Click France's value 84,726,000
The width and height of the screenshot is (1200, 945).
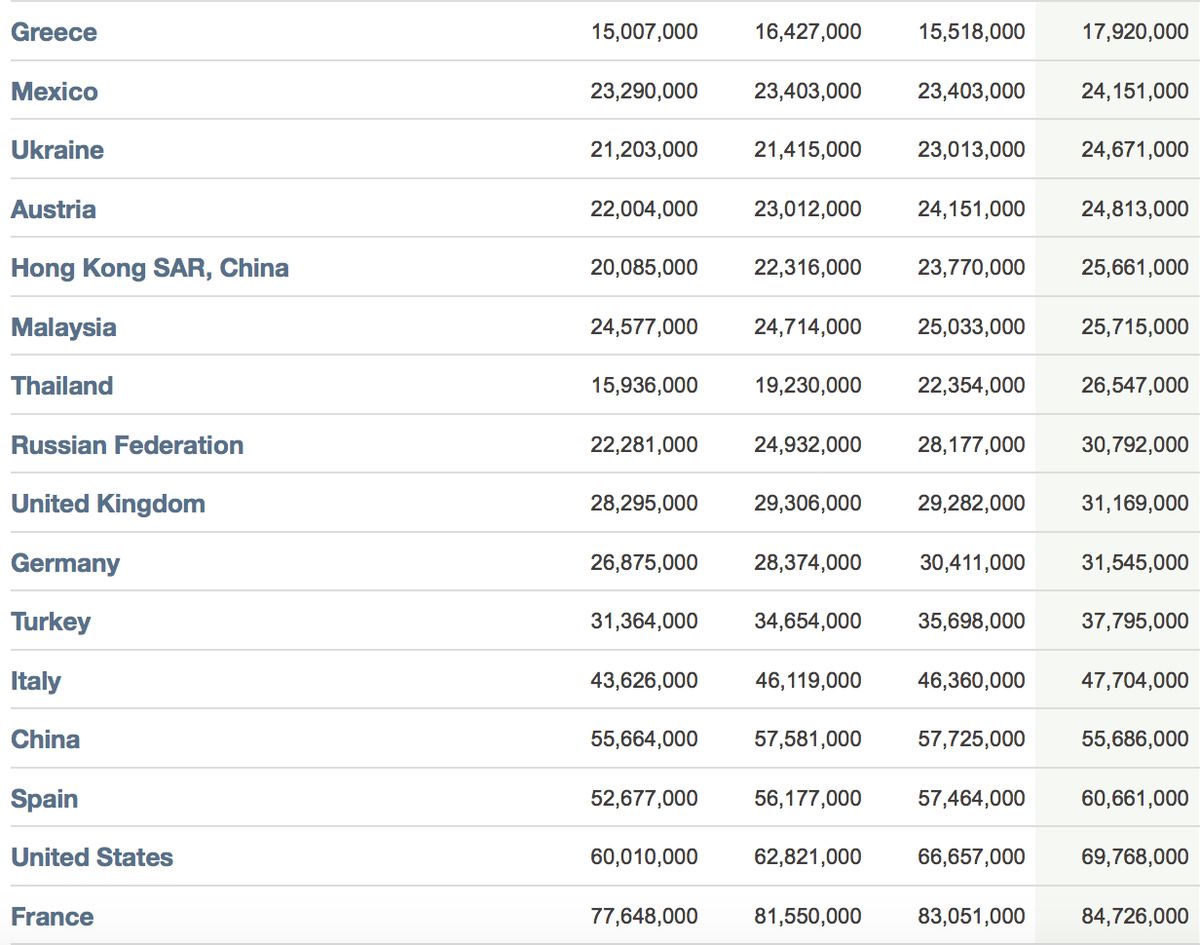point(1135,917)
